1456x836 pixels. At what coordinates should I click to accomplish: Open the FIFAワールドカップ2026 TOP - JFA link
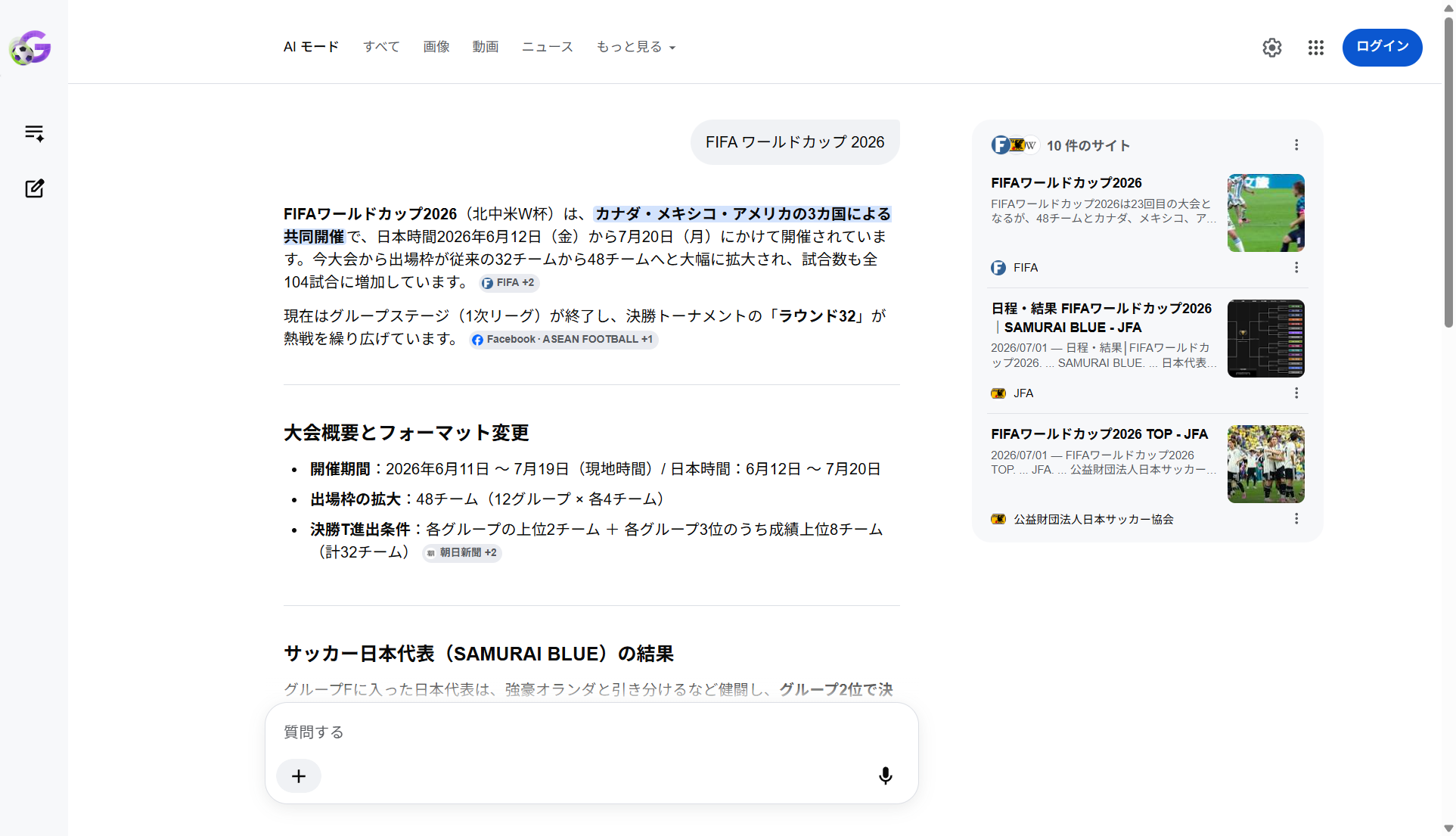(1099, 434)
